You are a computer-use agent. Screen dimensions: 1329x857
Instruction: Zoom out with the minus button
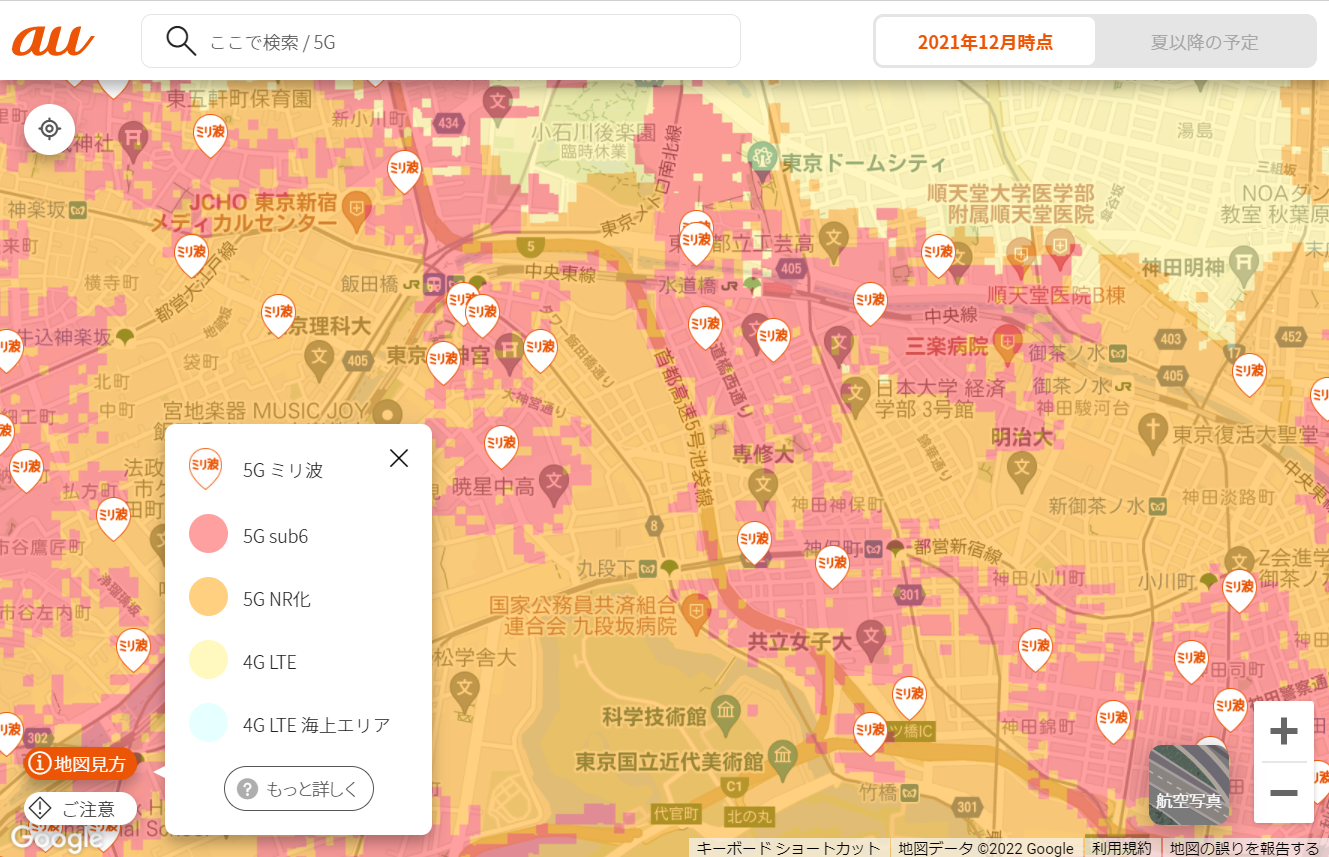tap(1283, 793)
